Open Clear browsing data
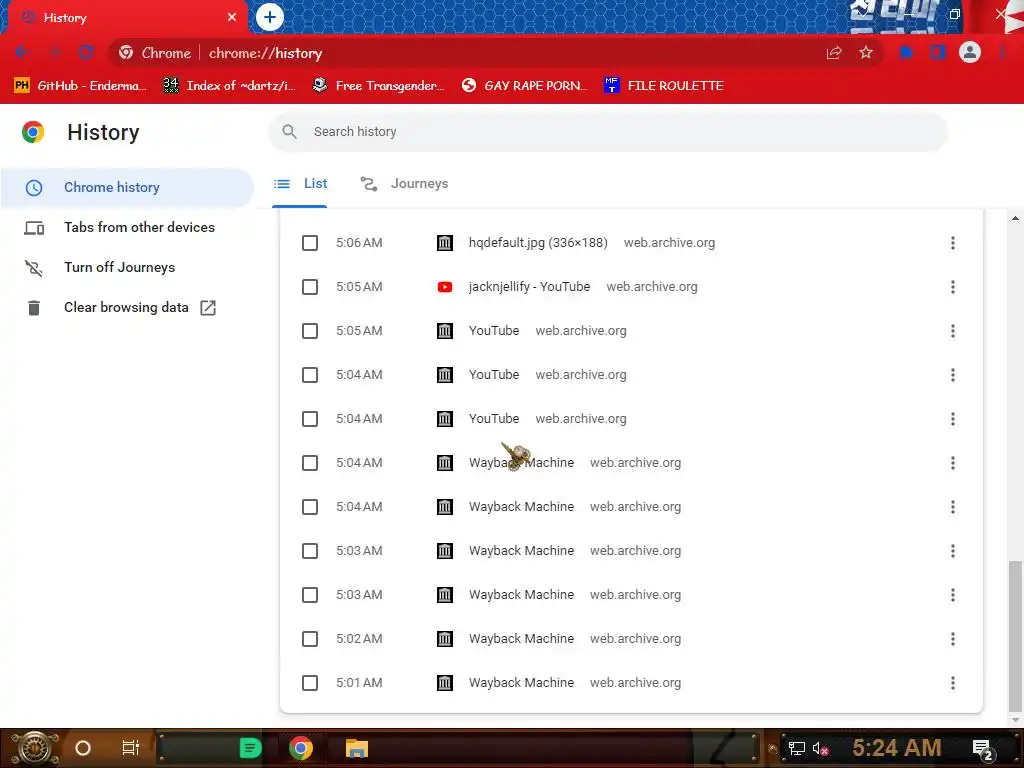This screenshot has width=1024, height=768. pos(127,308)
